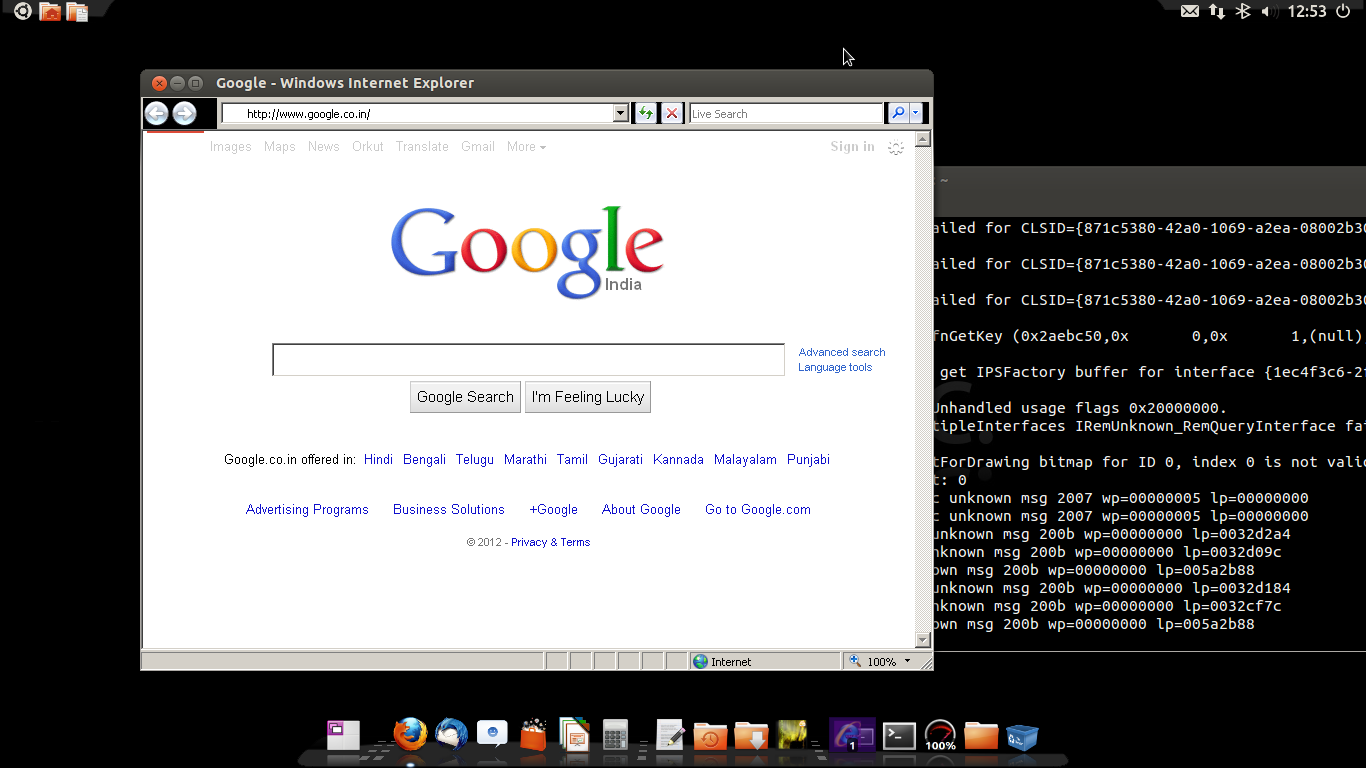Open the trash recycle bin dock icon
This screenshot has width=1366, height=768.
1022,737
